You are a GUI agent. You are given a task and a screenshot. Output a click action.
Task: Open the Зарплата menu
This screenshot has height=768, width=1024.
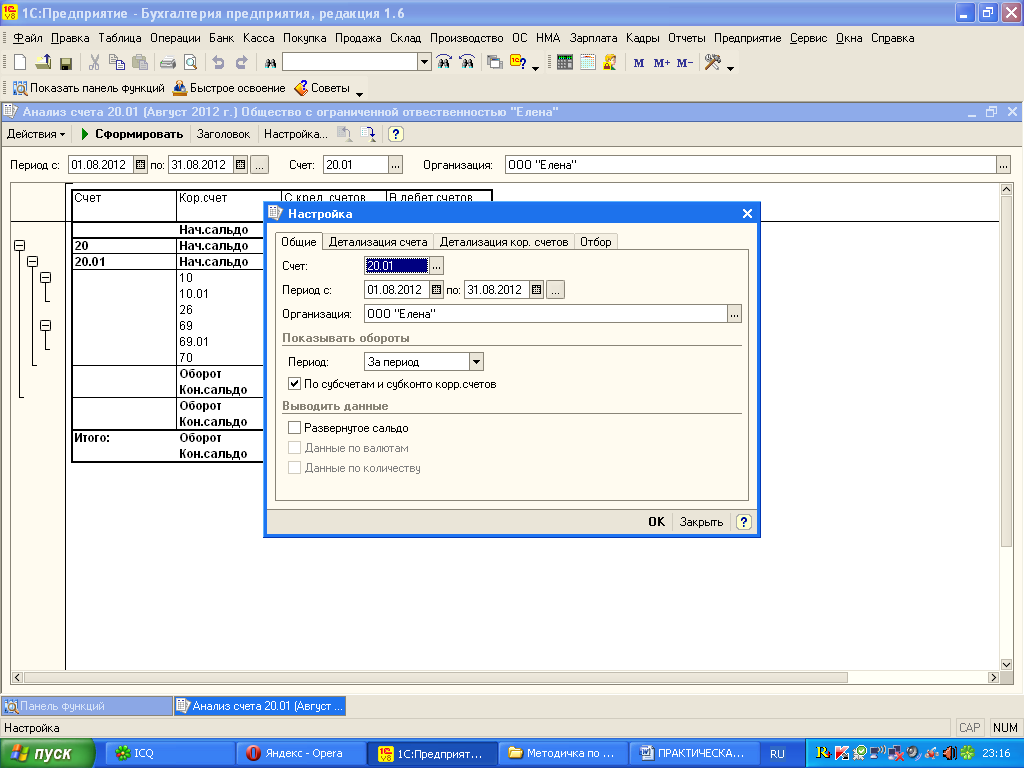[593, 38]
